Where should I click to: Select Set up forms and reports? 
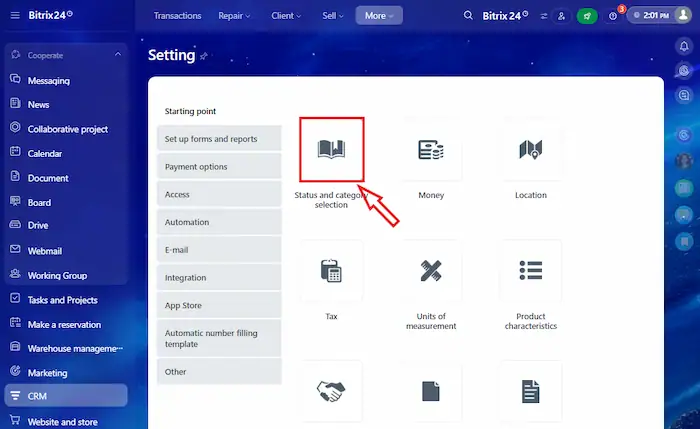pyautogui.click(x=219, y=139)
